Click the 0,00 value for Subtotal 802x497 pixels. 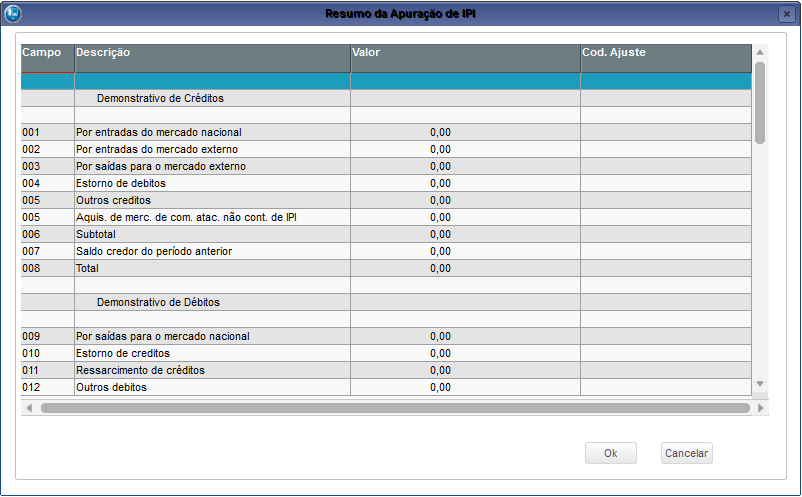click(x=440, y=234)
